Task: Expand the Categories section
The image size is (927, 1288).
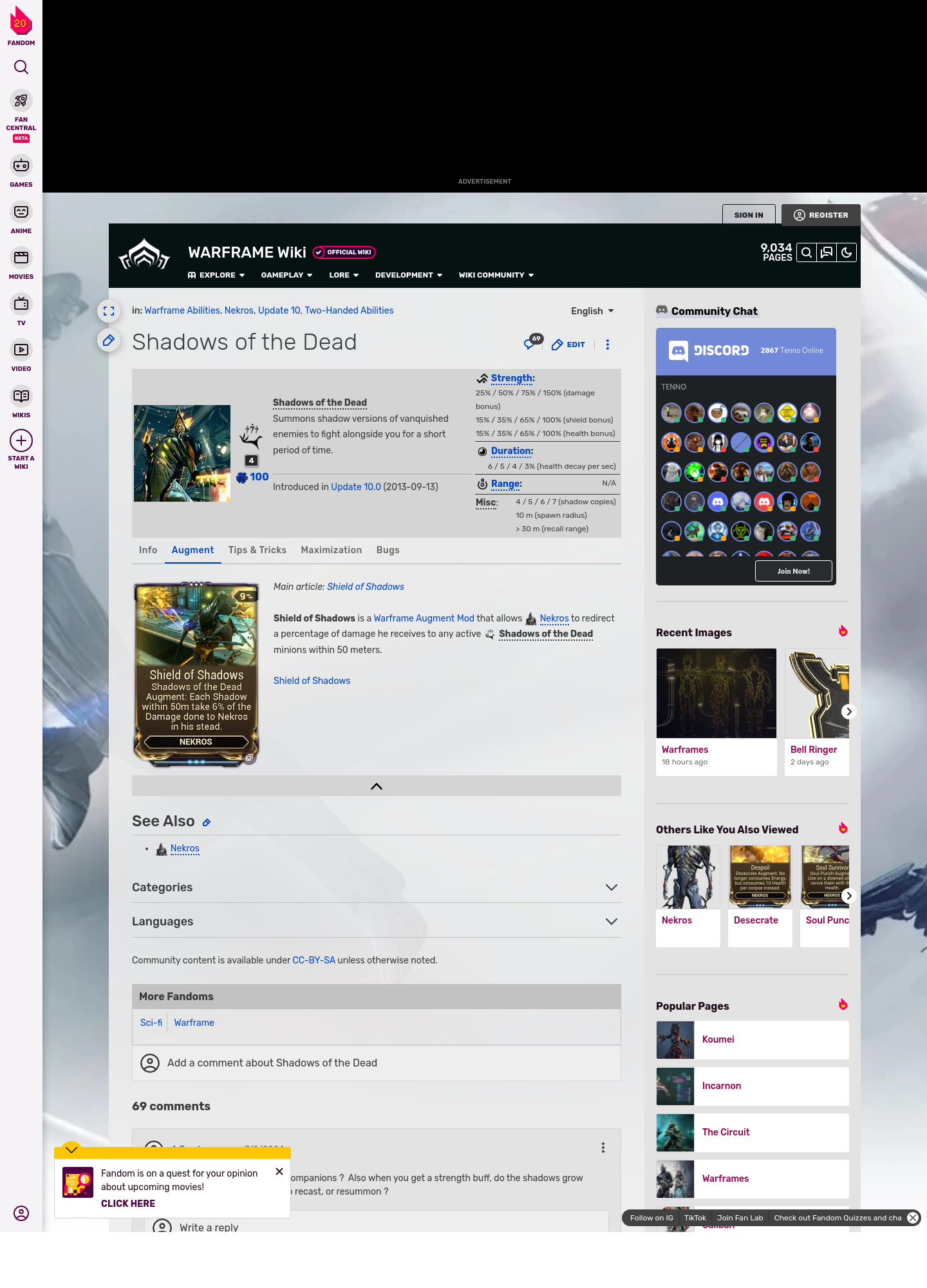Action: (377, 887)
